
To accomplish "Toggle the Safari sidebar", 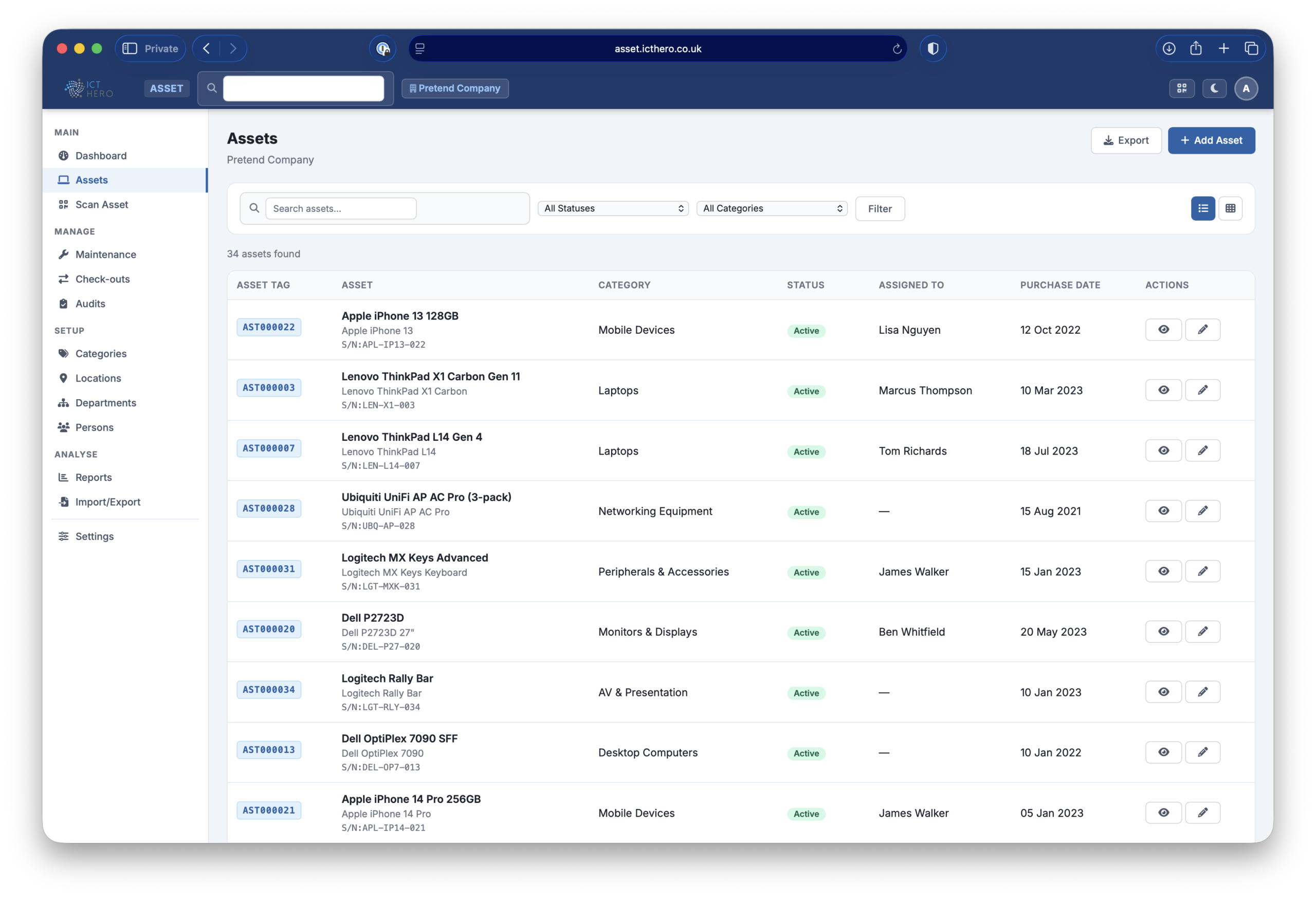I will [130, 49].
